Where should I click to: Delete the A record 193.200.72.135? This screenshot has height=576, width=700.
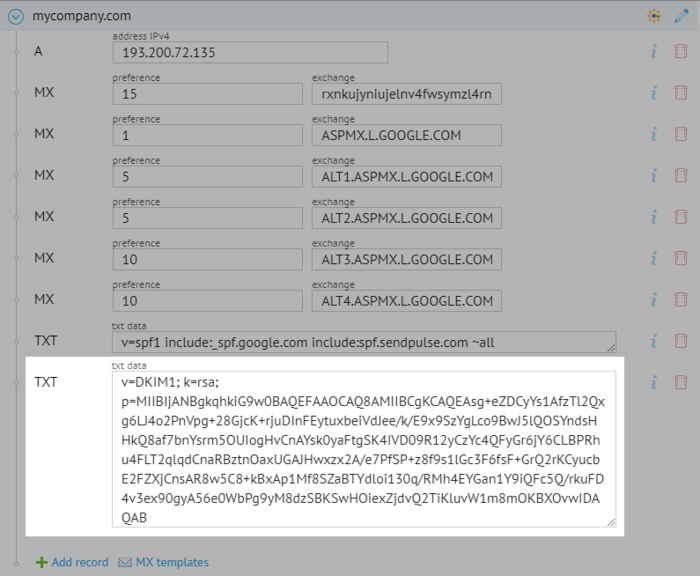[681, 51]
